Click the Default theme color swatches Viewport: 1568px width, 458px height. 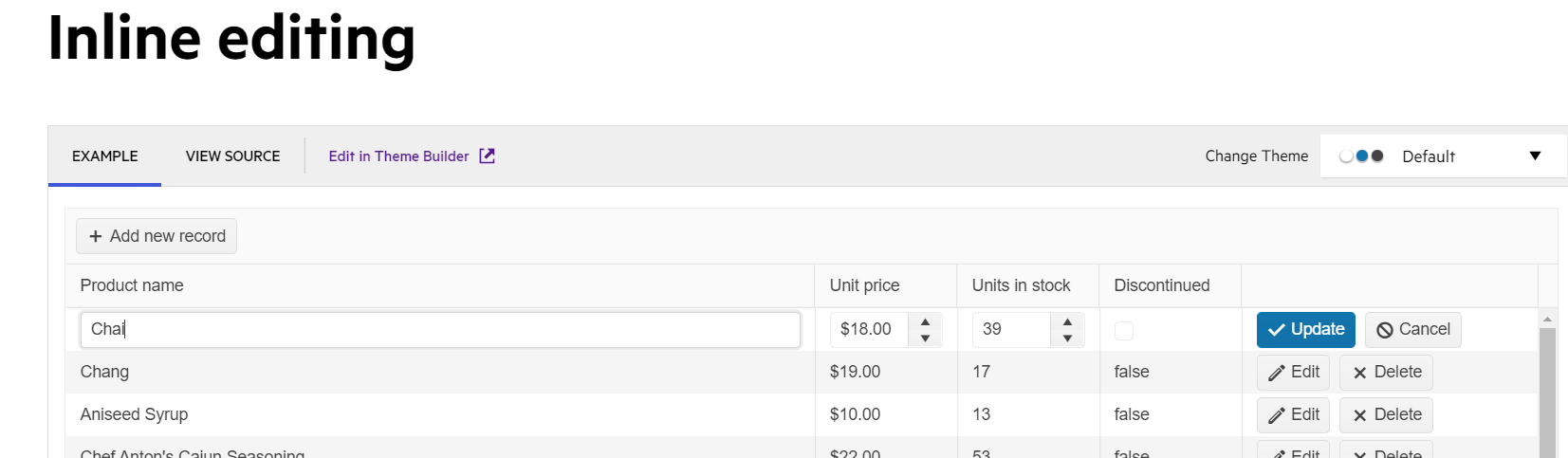click(x=1361, y=156)
